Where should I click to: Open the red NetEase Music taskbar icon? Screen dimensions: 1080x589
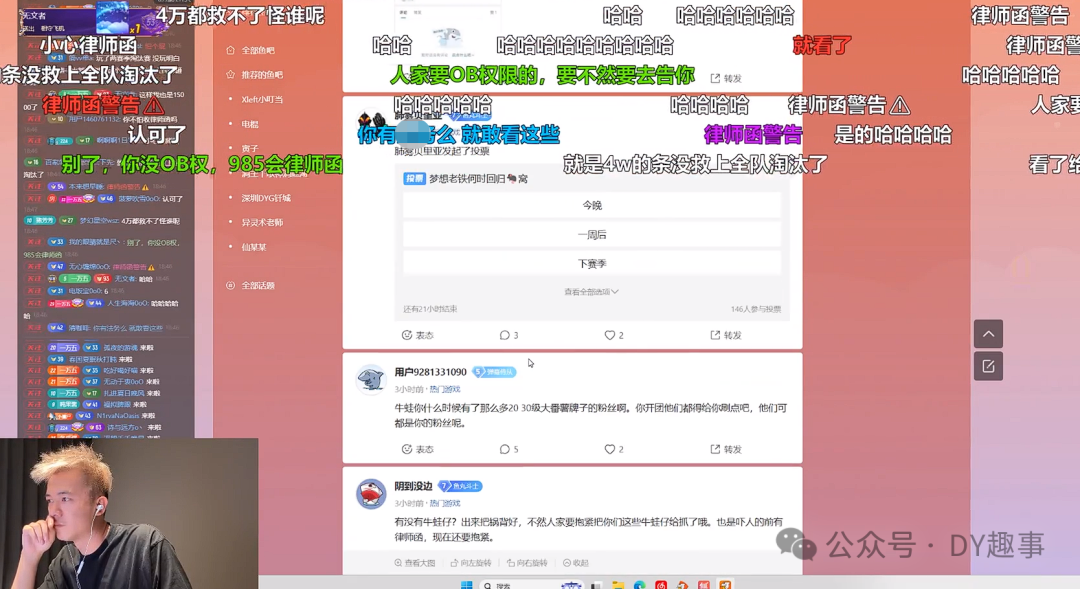(661, 585)
